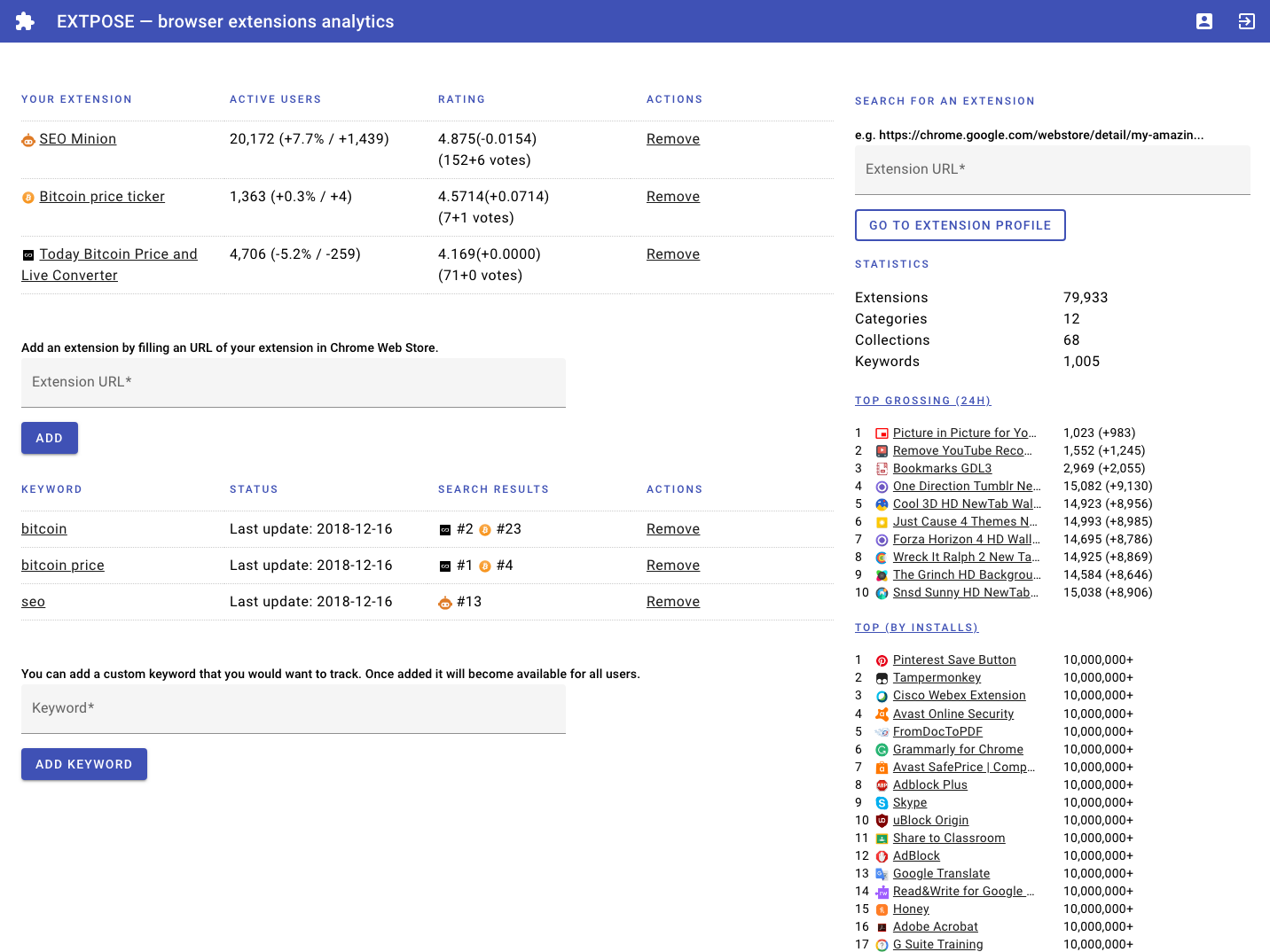Viewport: 1270px width, 952px height.
Task: Click the Tampermonkey icon
Action: pyautogui.click(x=882, y=678)
